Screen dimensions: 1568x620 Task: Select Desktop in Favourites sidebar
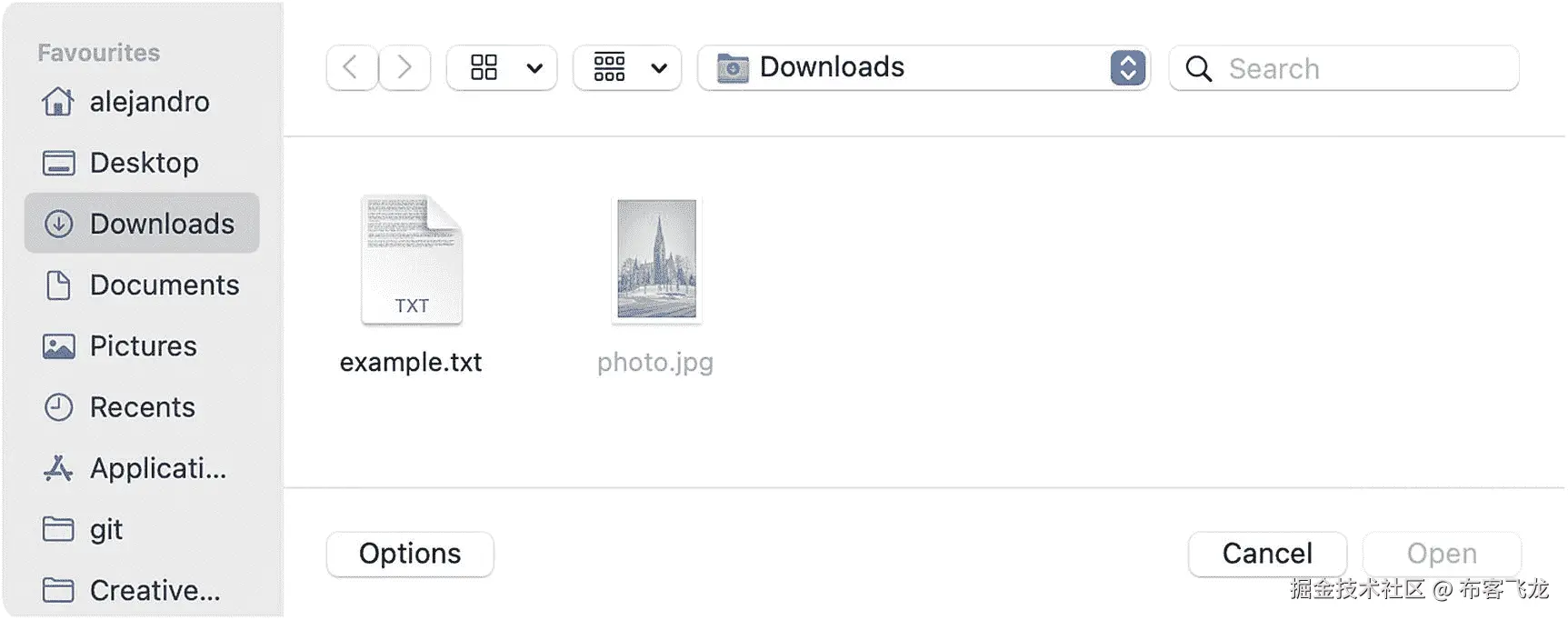[x=142, y=163]
